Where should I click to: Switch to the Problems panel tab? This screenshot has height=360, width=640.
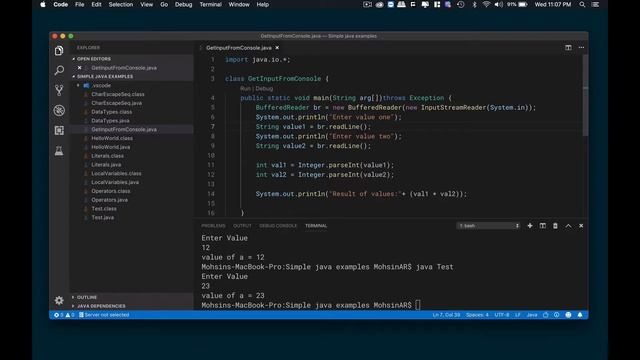213,226
